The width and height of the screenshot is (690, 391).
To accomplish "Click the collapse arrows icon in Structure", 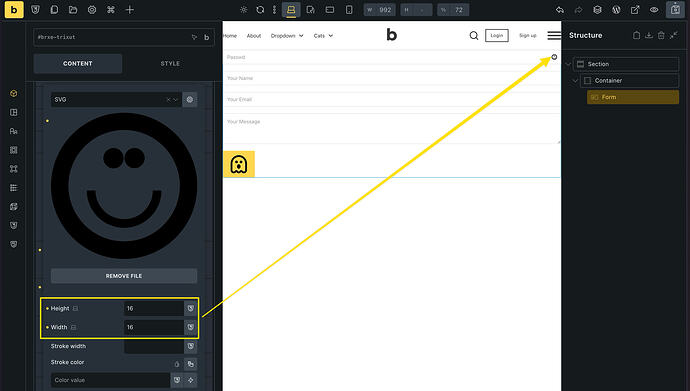I will (674, 35).
